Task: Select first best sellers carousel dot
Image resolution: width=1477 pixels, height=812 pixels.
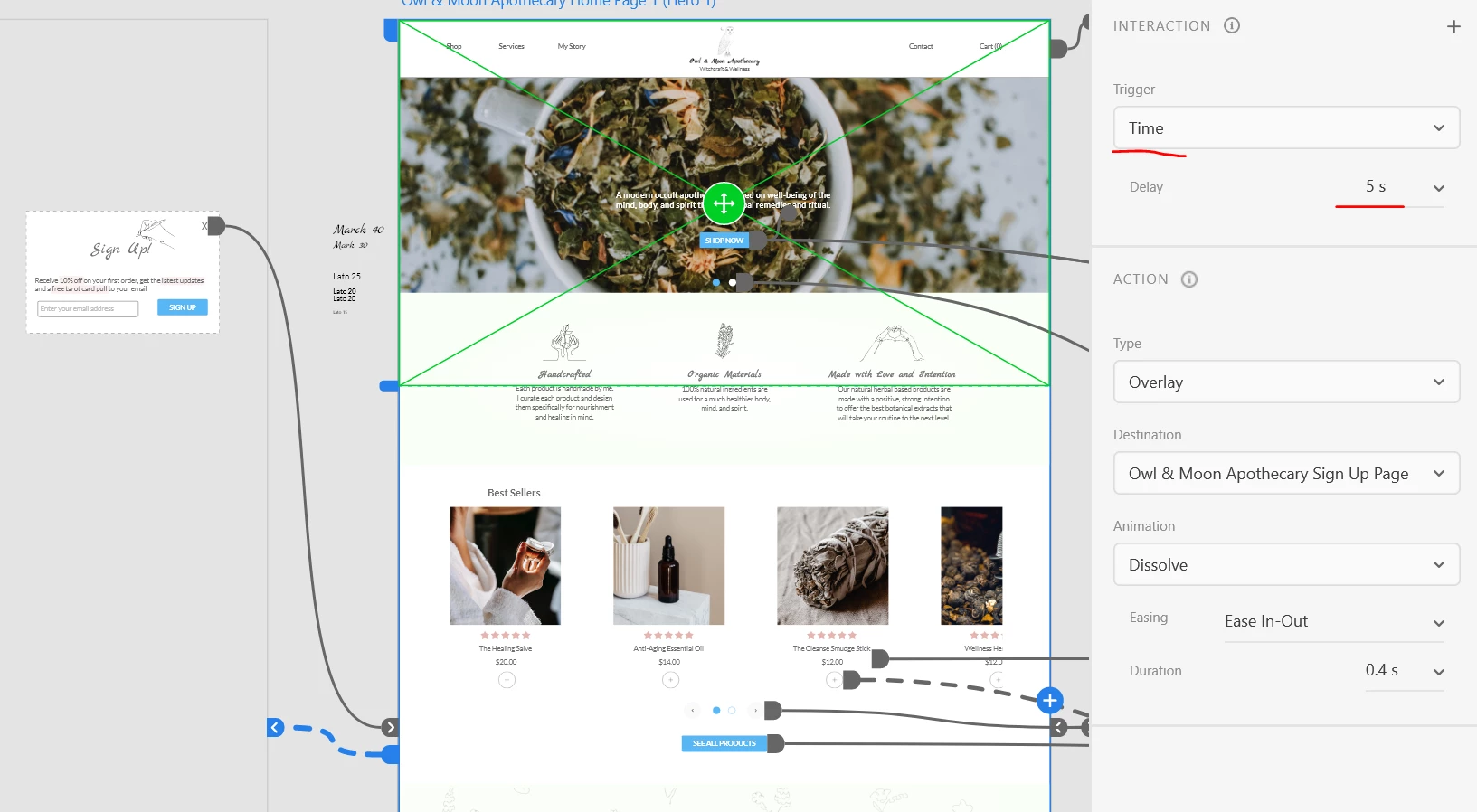Action: (716, 711)
